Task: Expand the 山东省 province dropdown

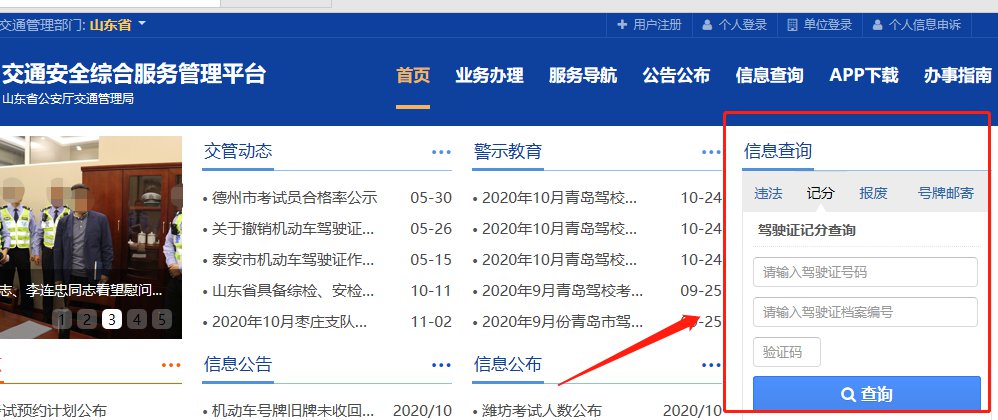Action: pyautogui.click(x=142, y=23)
